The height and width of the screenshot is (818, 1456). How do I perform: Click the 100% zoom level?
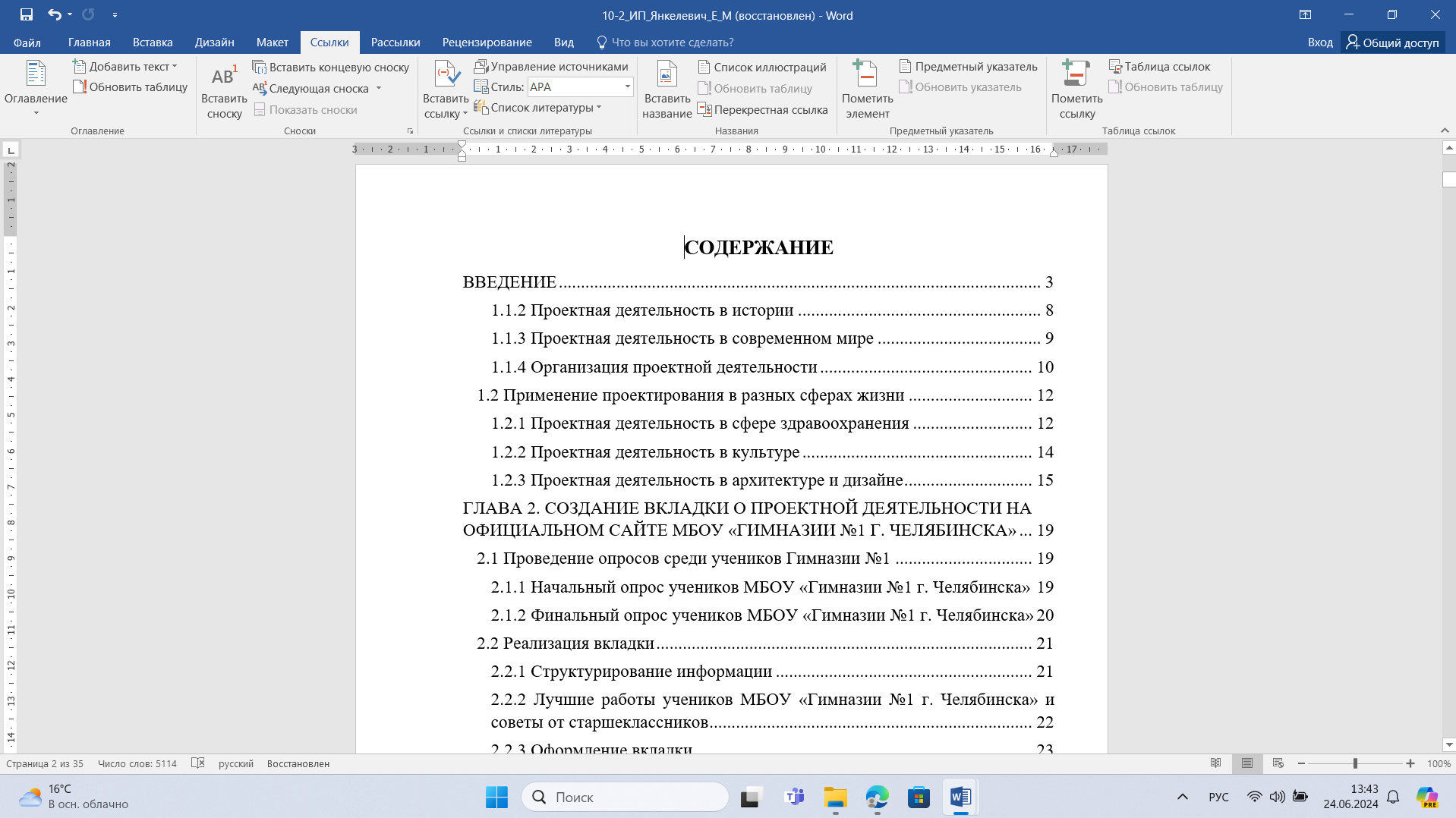click(1439, 764)
